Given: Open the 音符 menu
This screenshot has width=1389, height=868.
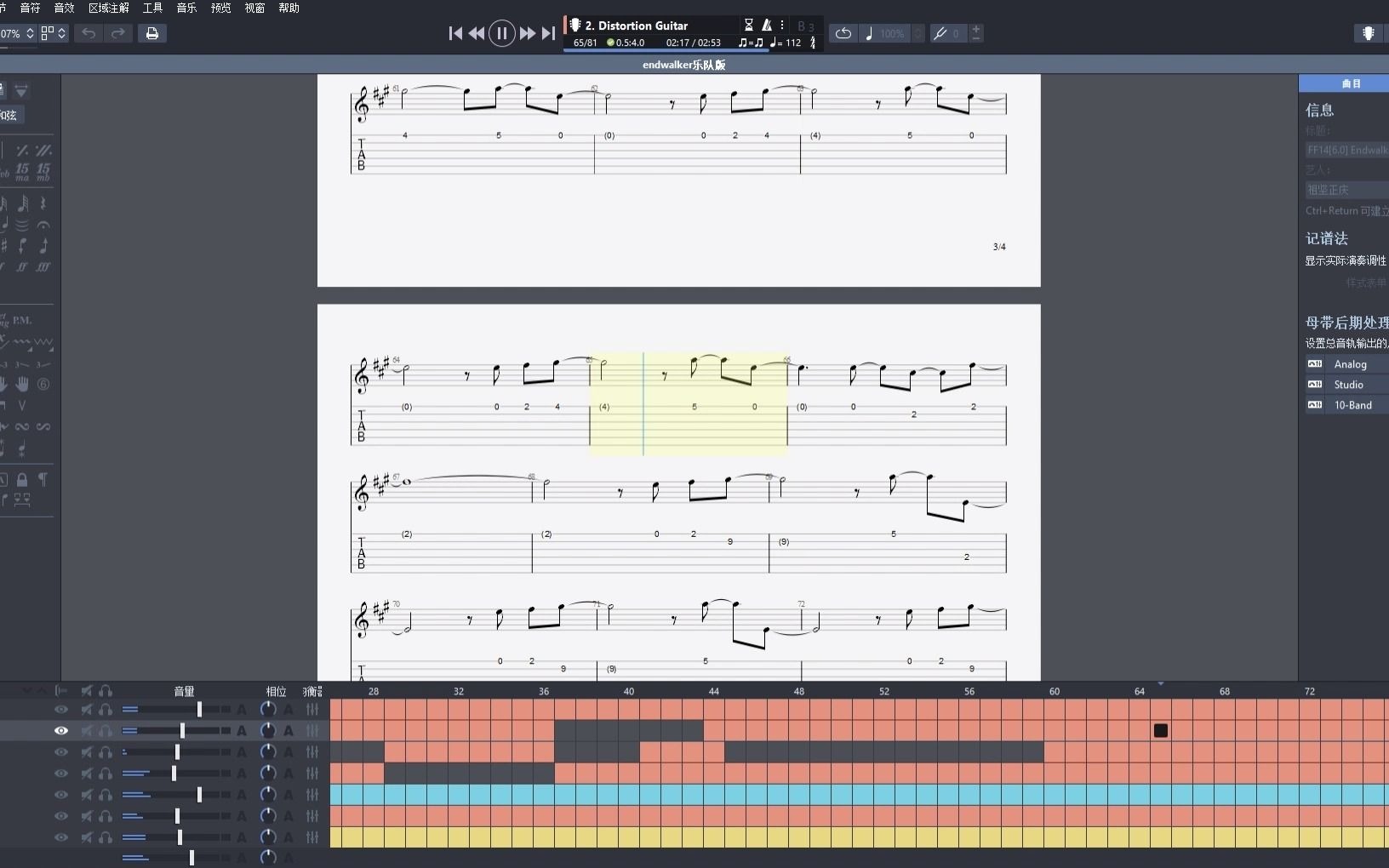Looking at the screenshot, I should click(30, 8).
